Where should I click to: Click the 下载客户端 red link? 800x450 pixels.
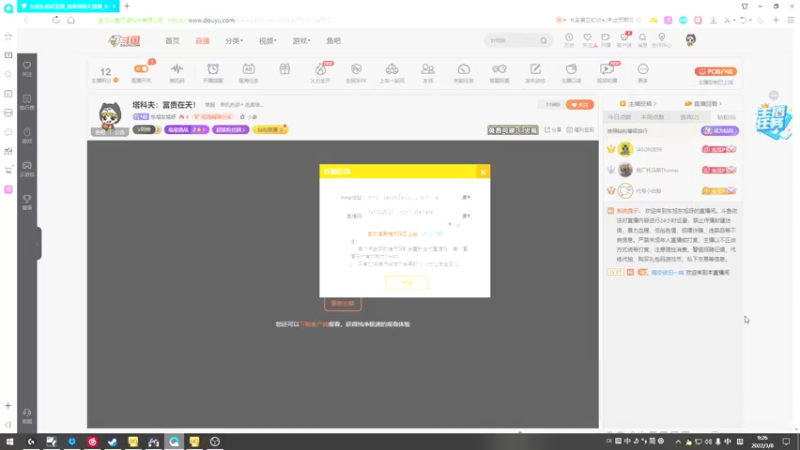pyautogui.click(x=314, y=324)
